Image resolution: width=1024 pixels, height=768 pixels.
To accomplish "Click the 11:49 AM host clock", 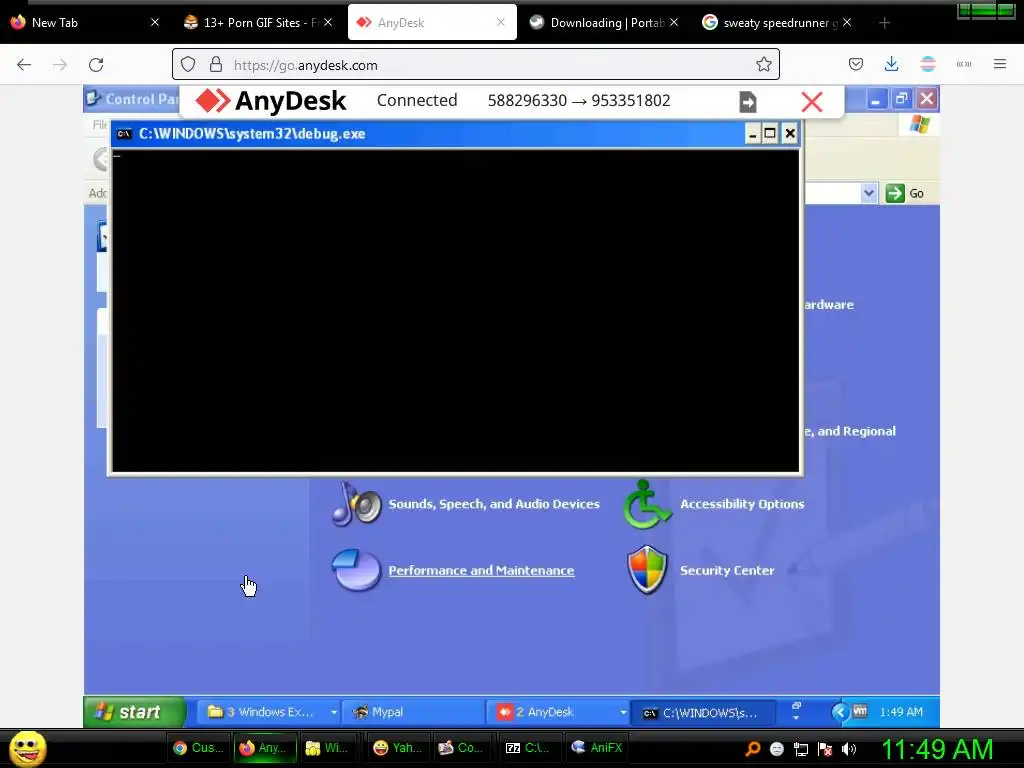I will (936, 750).
